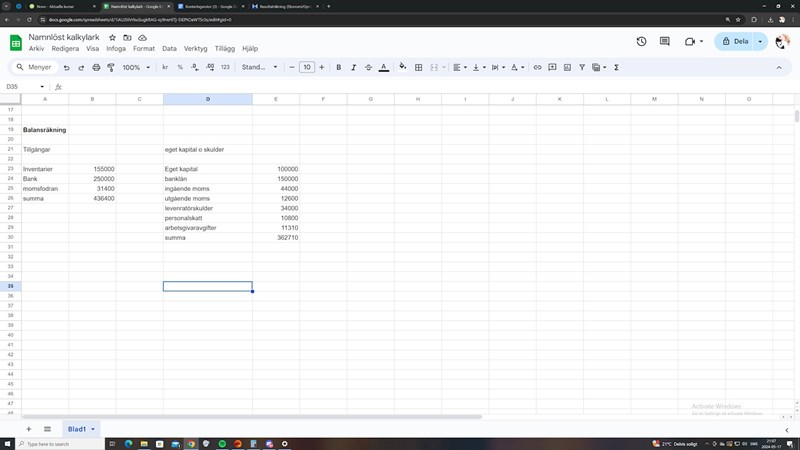The image size is (800, 450).
Task: Click the print icon in toolbar
Action: [96, 68]
